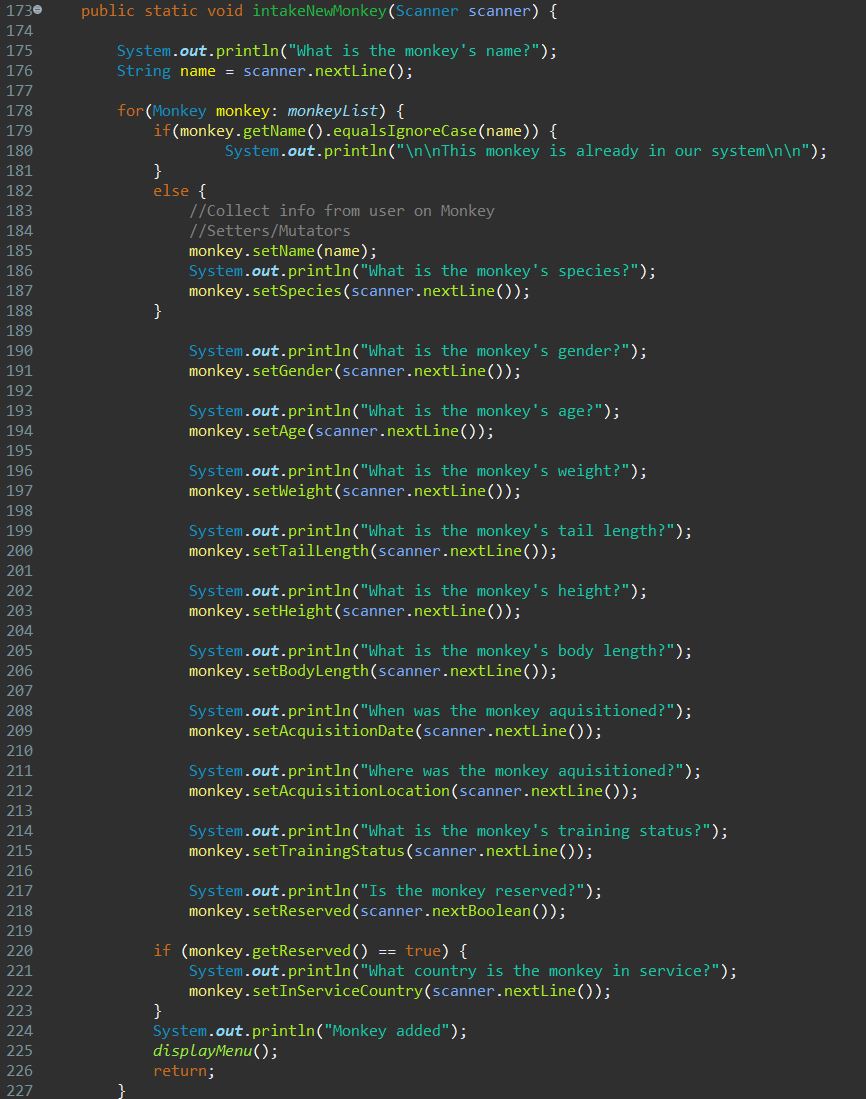The height and width of the screenshot is (1099, 866).
Task: Click line number 190 in the gutter
Action: 18,350
